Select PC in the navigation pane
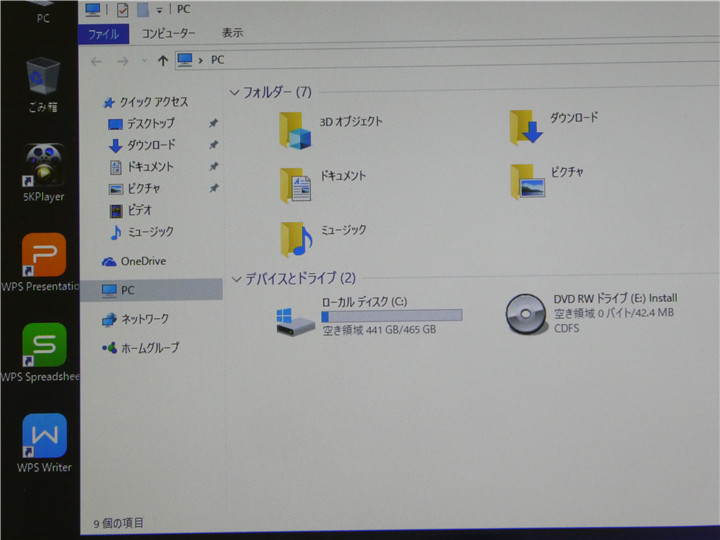This screenshot has height=540, width=720. coord(152,290)
